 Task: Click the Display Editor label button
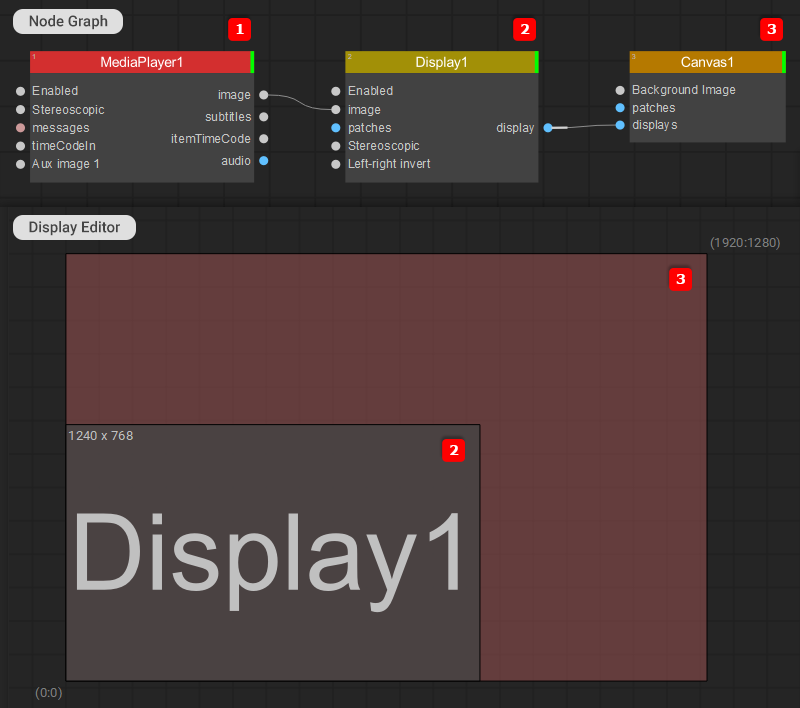tap(74, 227)
